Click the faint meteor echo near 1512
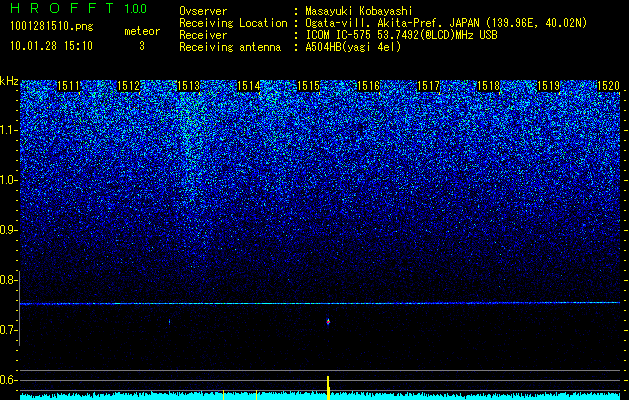 (169, 321)
